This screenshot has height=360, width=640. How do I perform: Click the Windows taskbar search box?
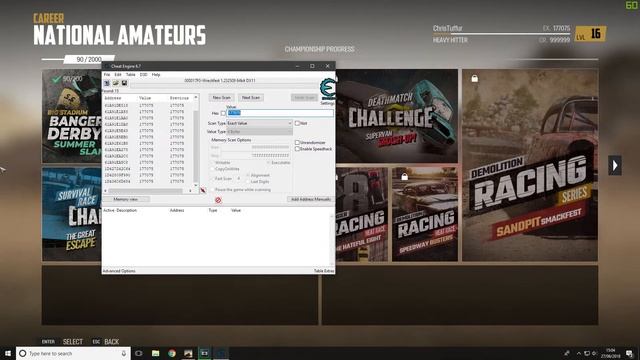(x=73, y=353)
